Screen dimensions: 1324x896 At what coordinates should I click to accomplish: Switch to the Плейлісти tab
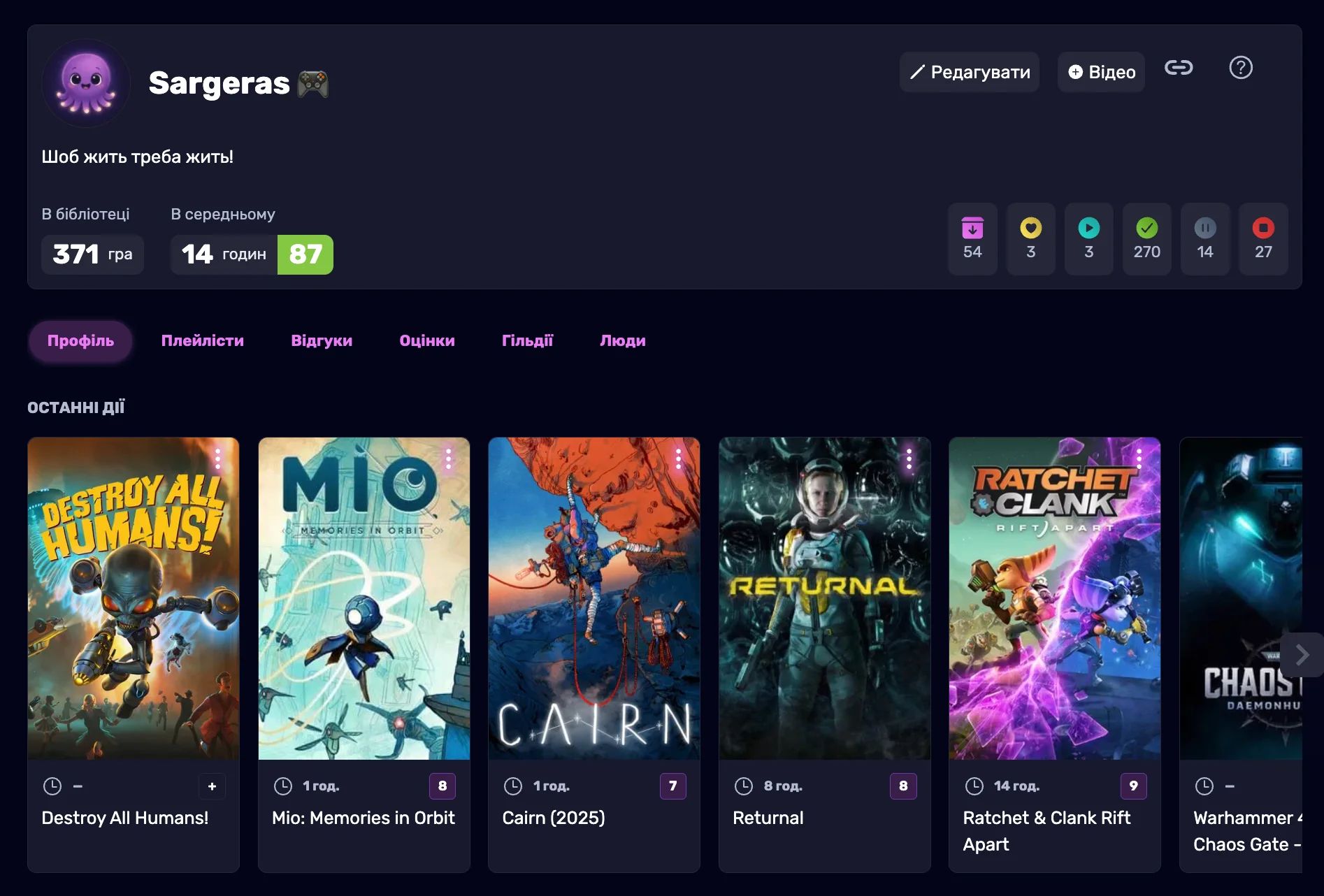pyautogui.click(x=202, y=341)
